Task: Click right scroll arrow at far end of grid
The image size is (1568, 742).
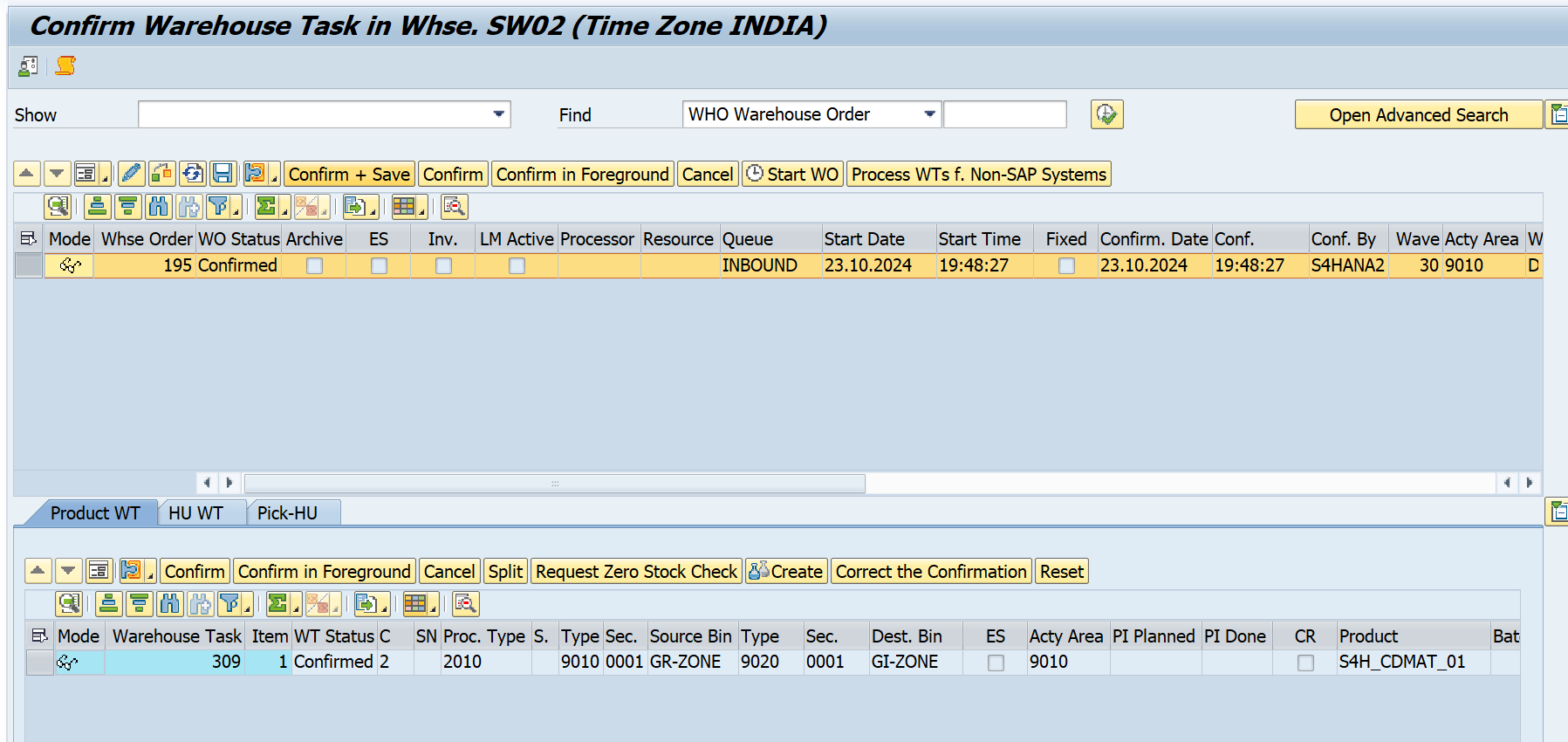Action: 1529,483
